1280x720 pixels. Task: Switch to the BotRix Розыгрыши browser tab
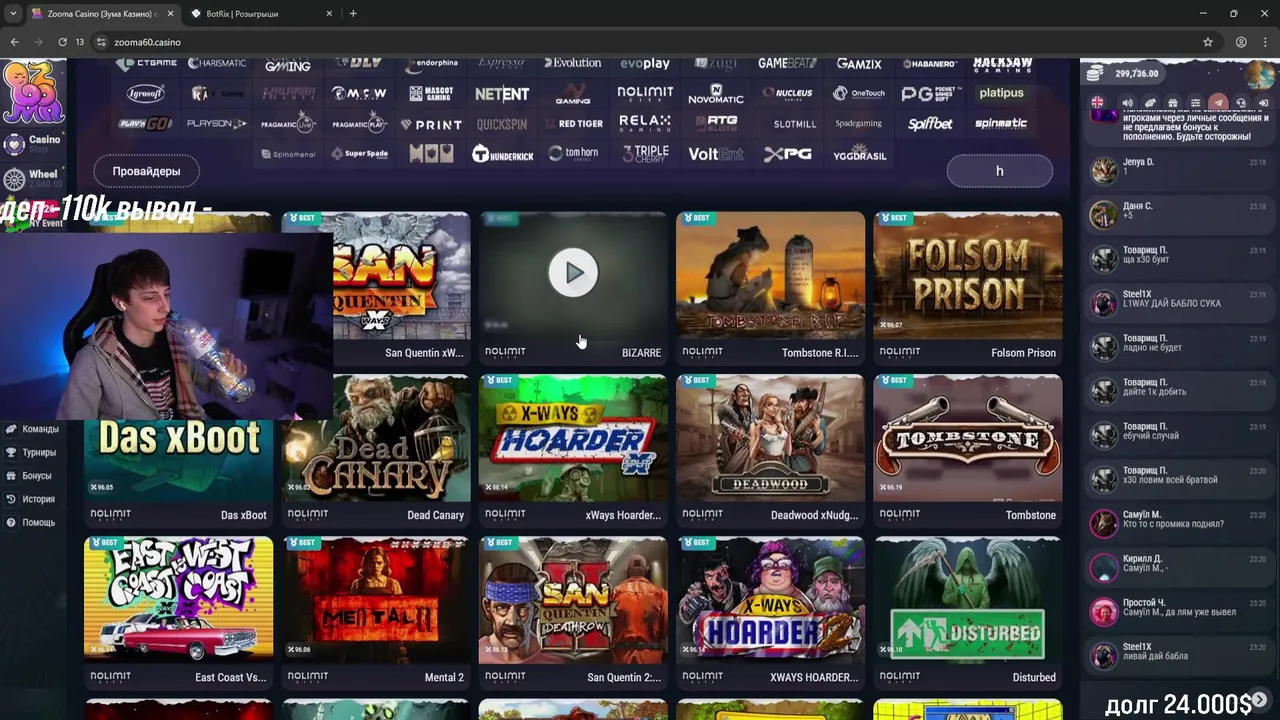[x=260, y=14]
